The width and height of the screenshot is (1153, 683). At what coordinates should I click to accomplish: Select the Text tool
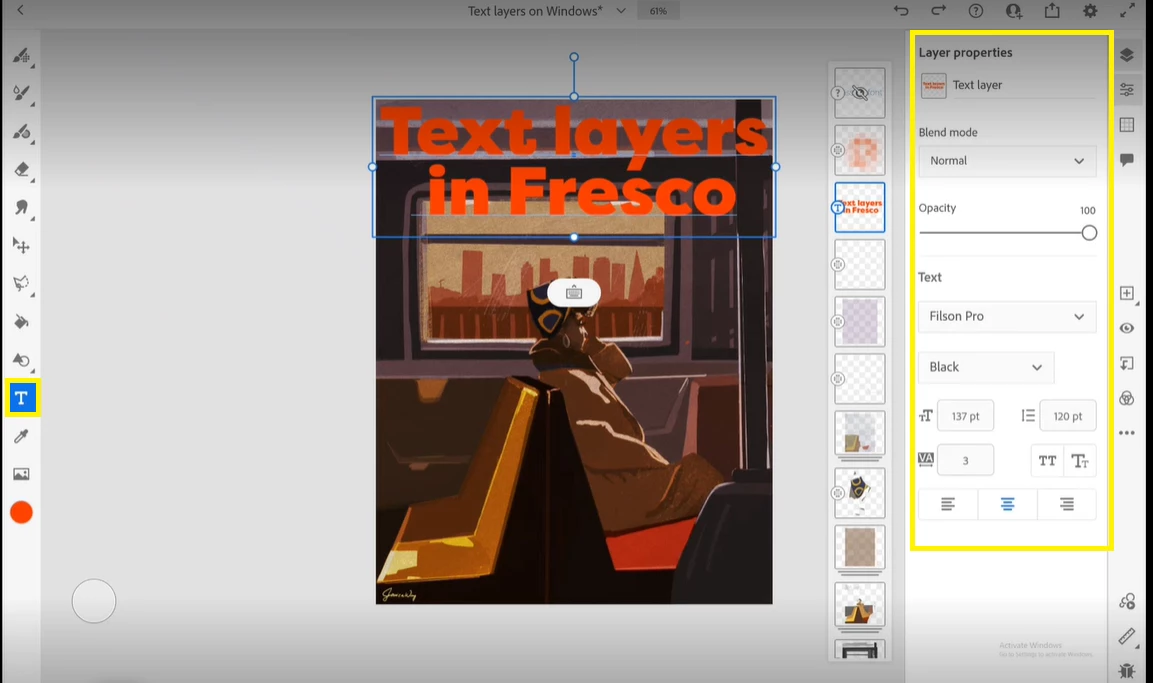(x=21, y=398)
